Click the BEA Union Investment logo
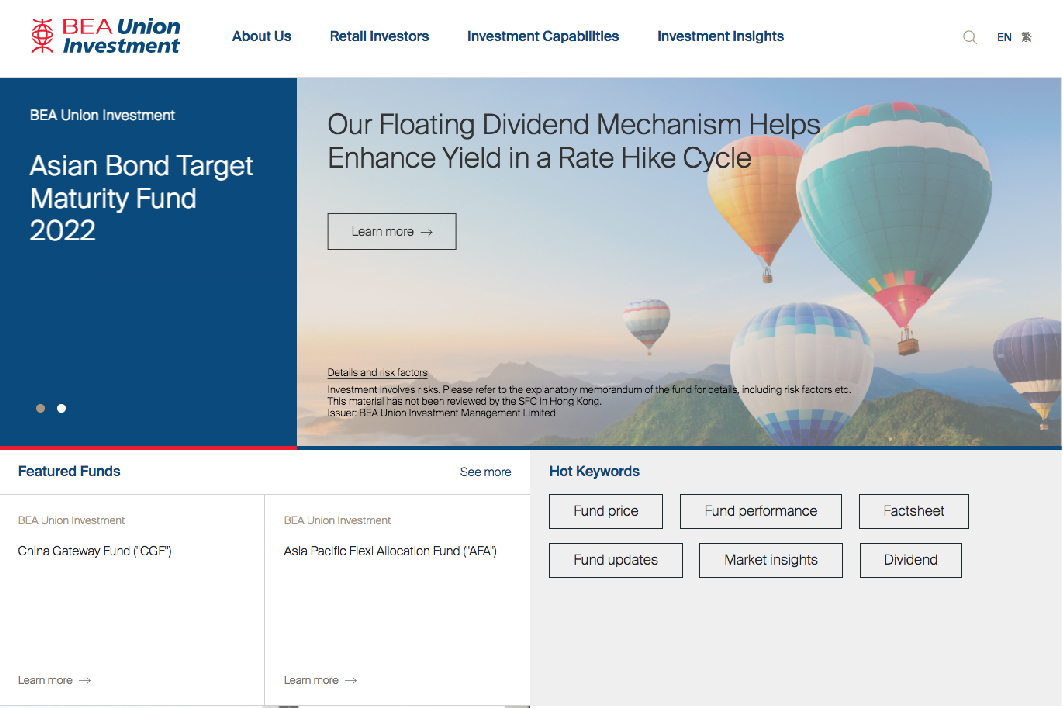Image resolution: width=1063 pixels, height=708 pixels. tap(106, 36)
